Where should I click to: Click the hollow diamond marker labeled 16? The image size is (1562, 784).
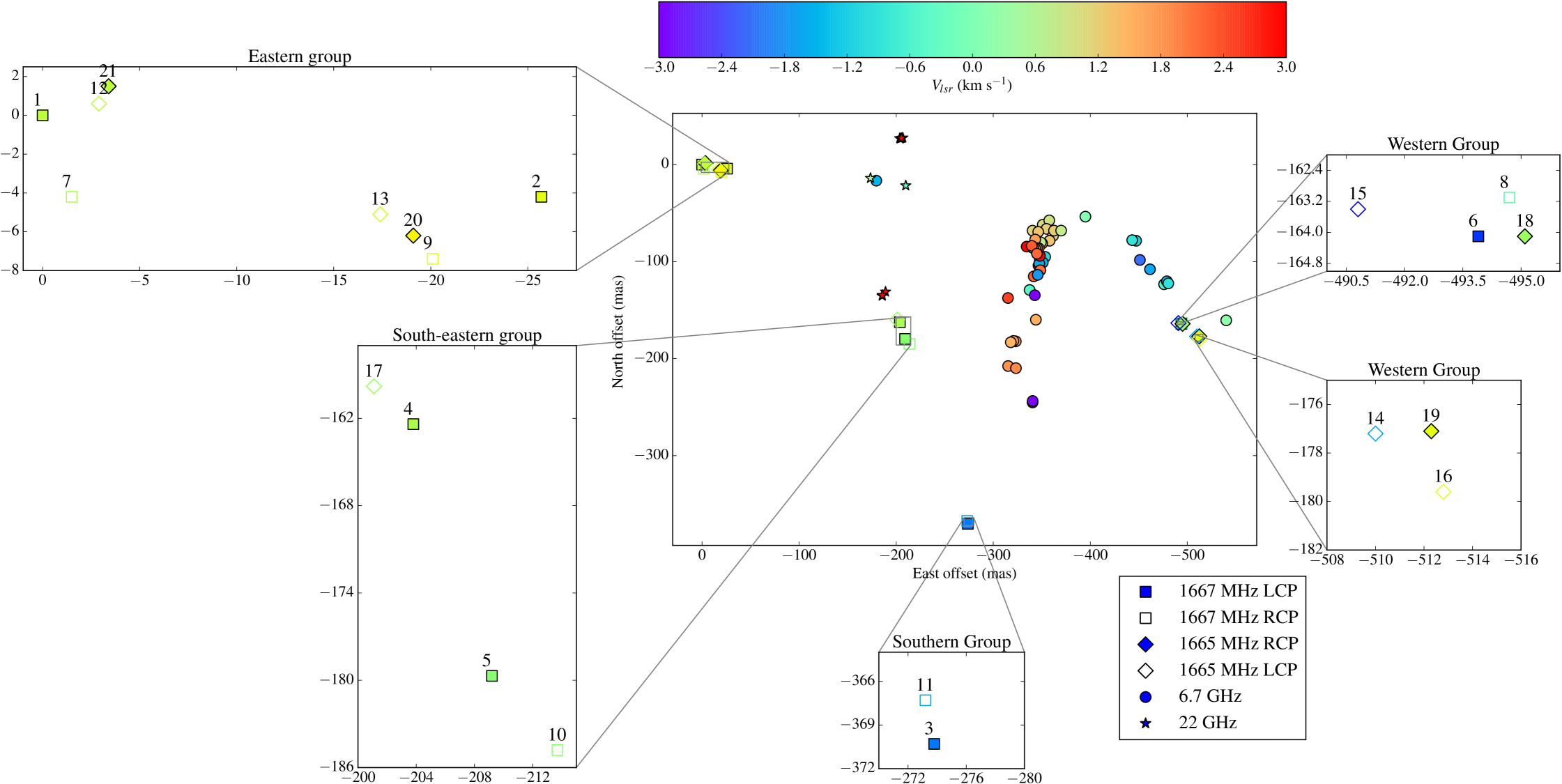(x=1444, y=492)
